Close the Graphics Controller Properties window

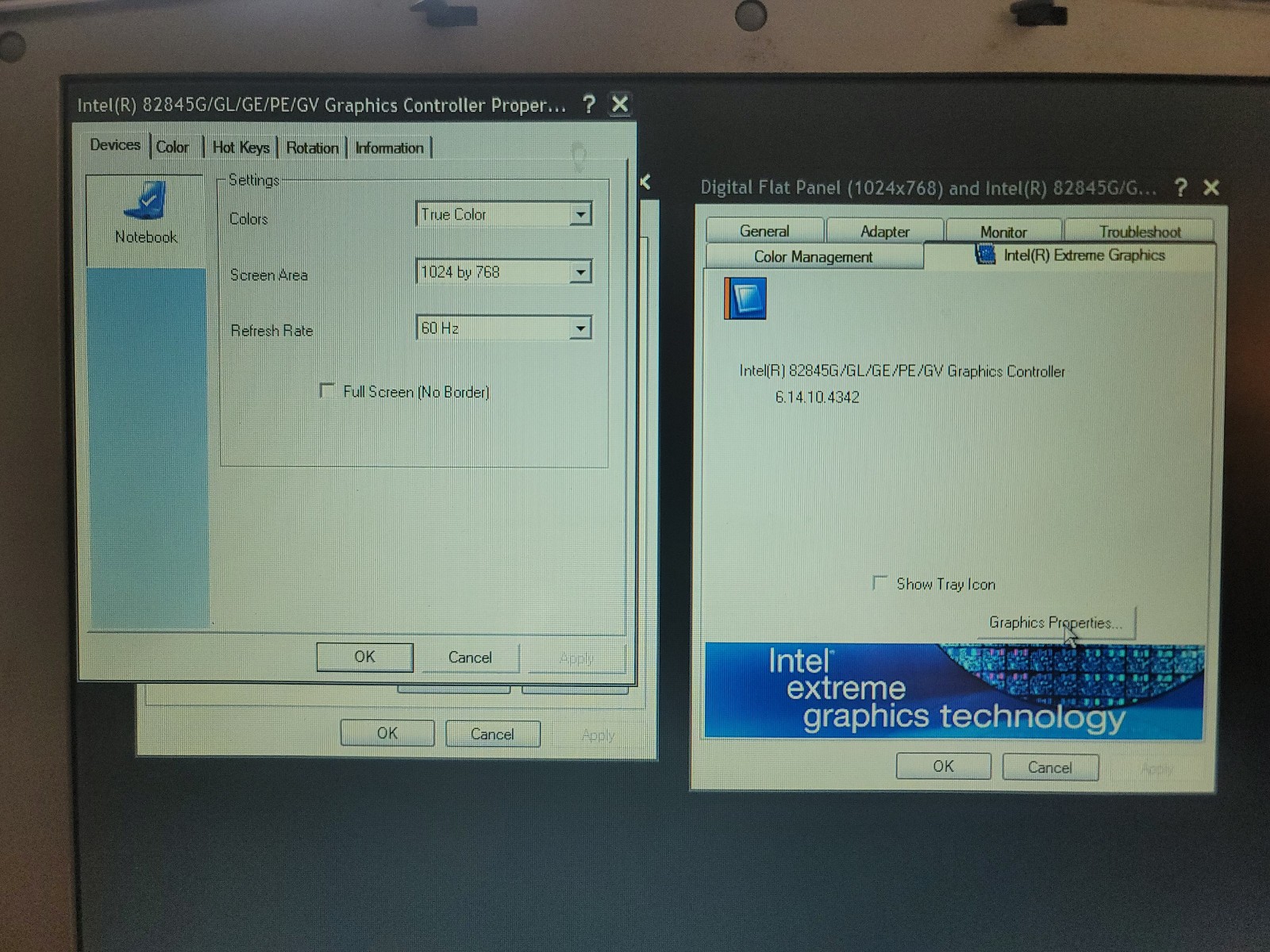click(x=620, y=104)
